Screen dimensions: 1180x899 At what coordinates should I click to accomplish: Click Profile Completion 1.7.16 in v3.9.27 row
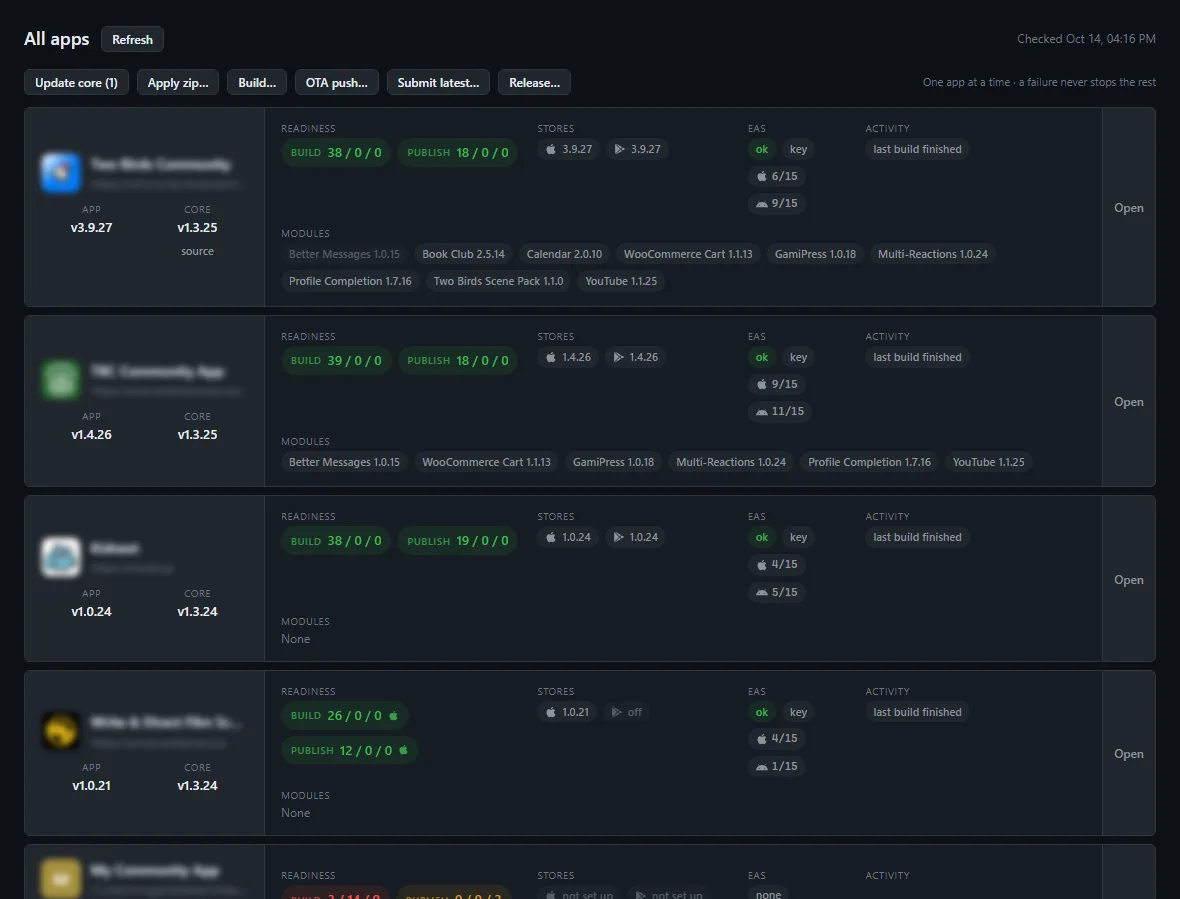[x=350, y=281]
